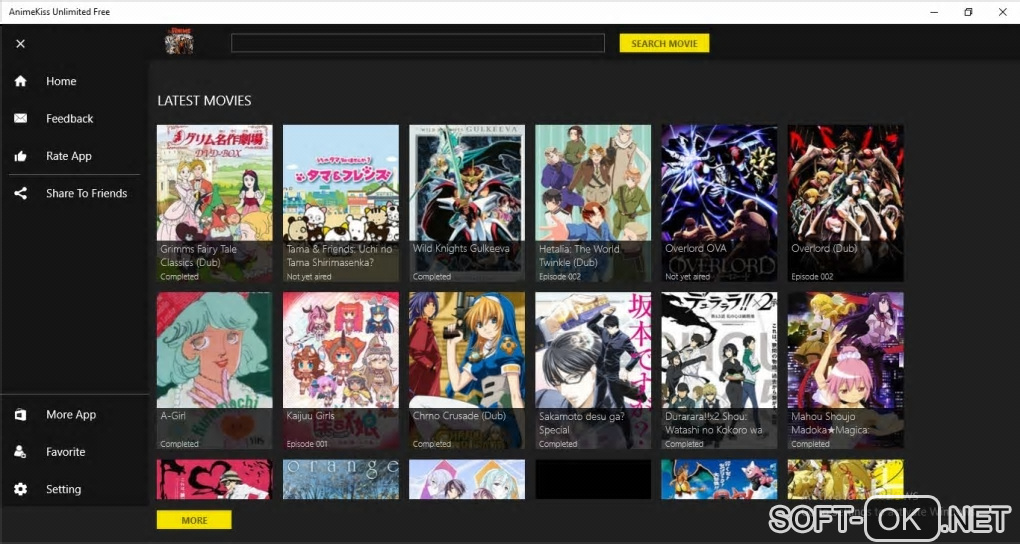The image size is (1020, 544).
Task: Click Episode 002 under Hetalia
Action: (559, 277)
